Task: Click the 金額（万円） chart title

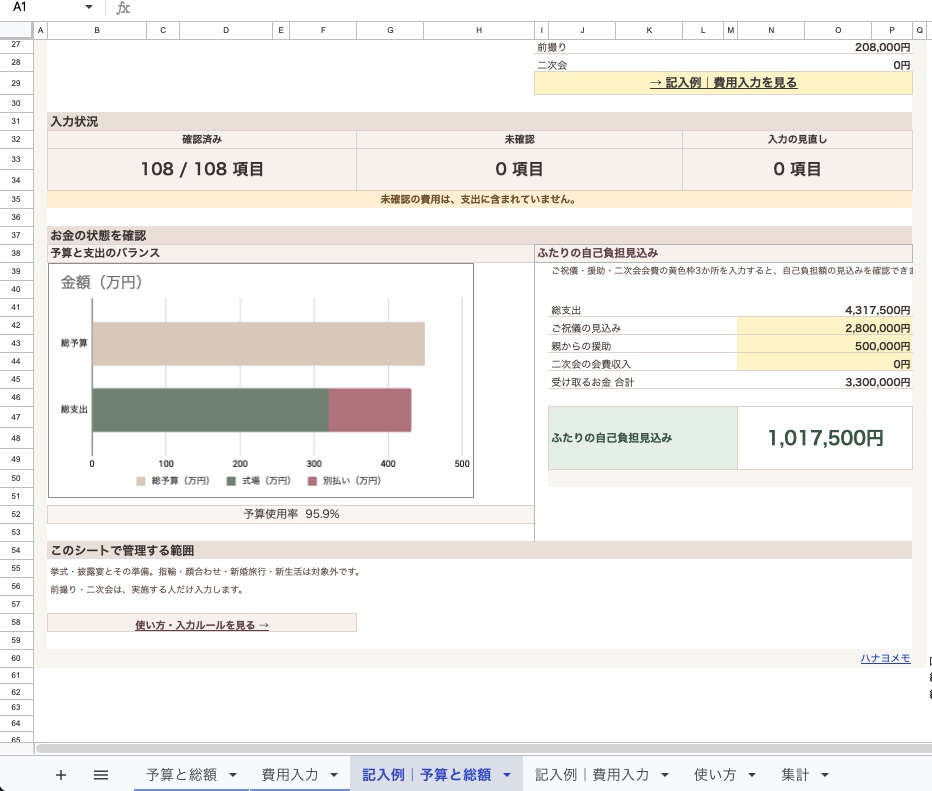Action: [x=101, y=282]
